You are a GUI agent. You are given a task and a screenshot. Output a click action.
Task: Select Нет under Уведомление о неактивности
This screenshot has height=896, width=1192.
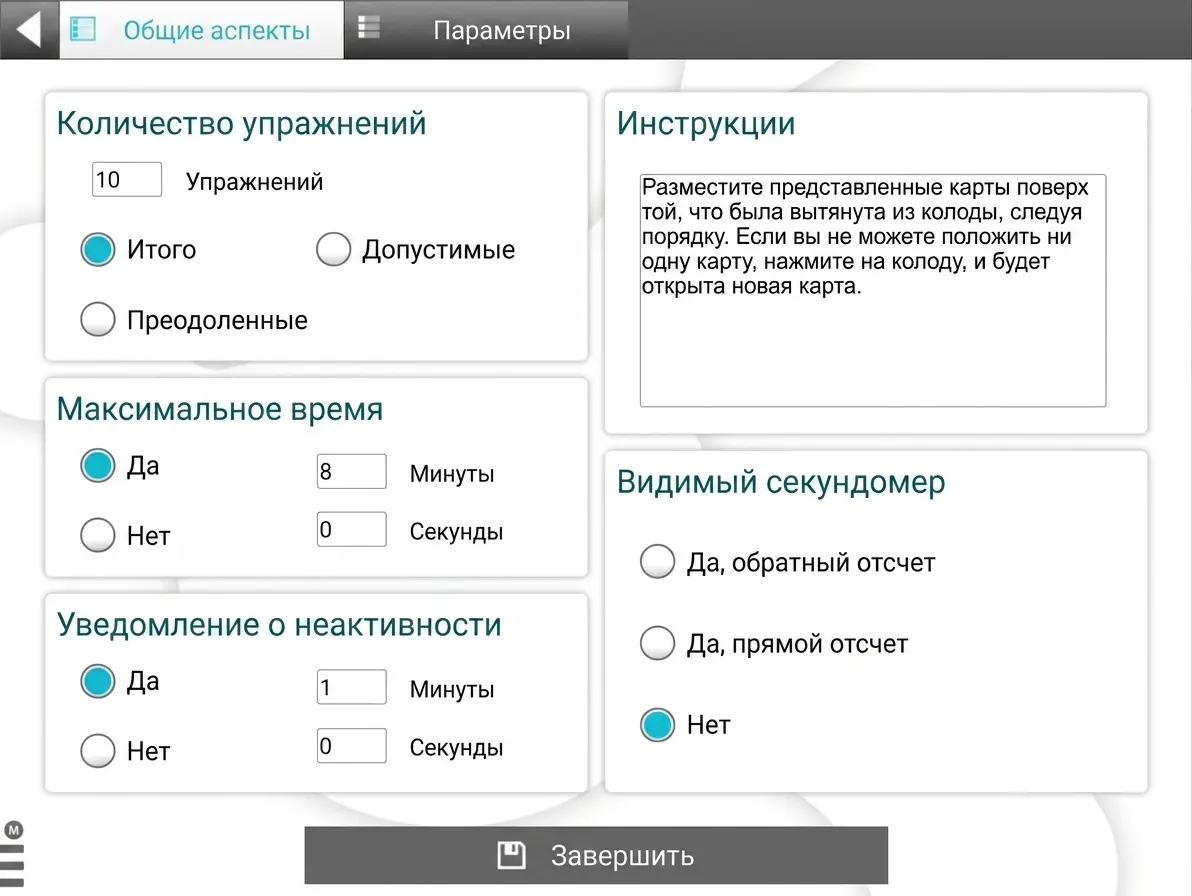tap(98, 751)
